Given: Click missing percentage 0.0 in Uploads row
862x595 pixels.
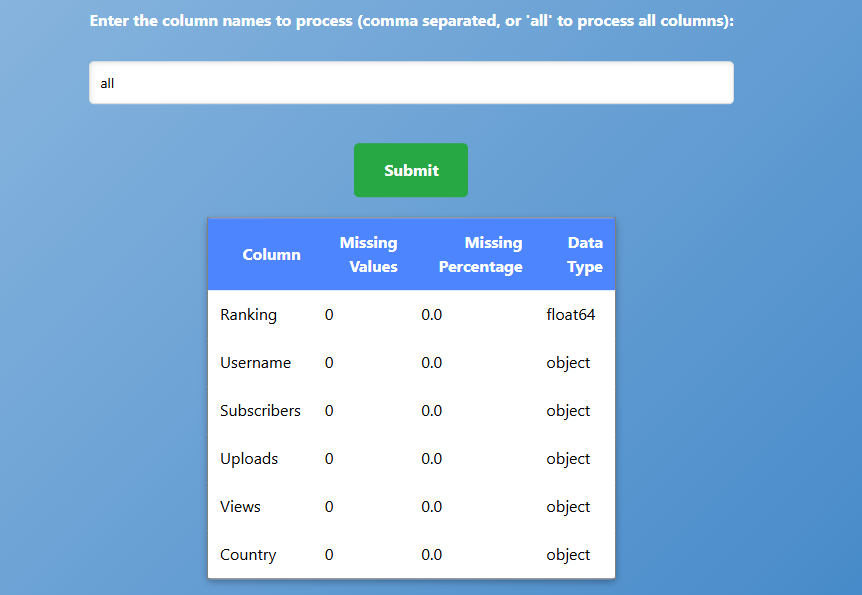Looking at the screenshot, I should (x=432, y=459).
